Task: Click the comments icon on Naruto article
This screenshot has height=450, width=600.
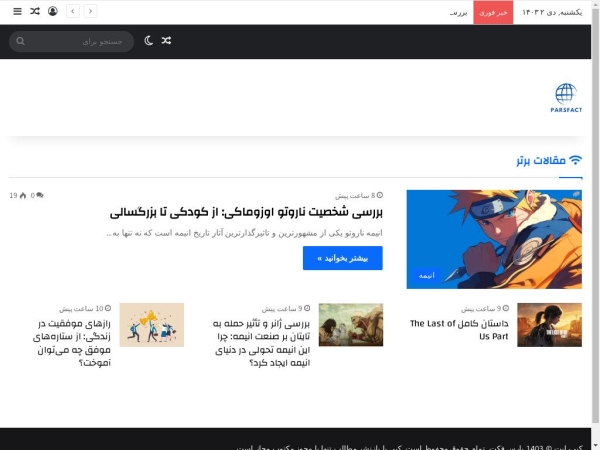Action: tap(39, 196)
